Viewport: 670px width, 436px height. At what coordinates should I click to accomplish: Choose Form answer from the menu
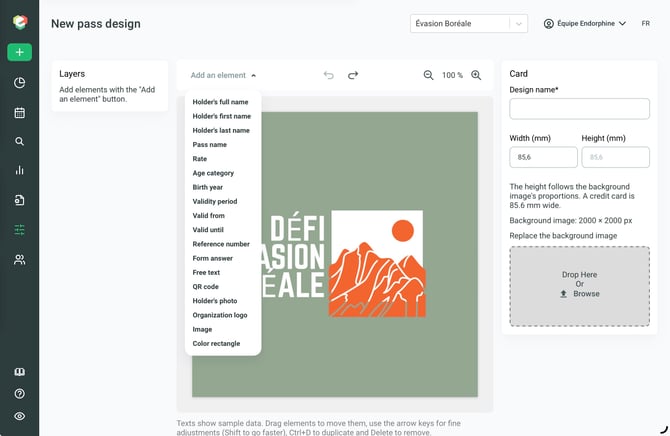coord(213,258)
